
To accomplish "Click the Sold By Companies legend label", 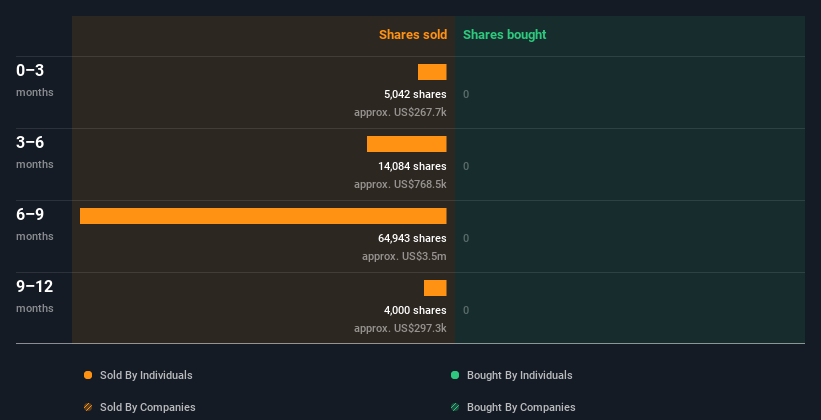I will click(148, 407).
